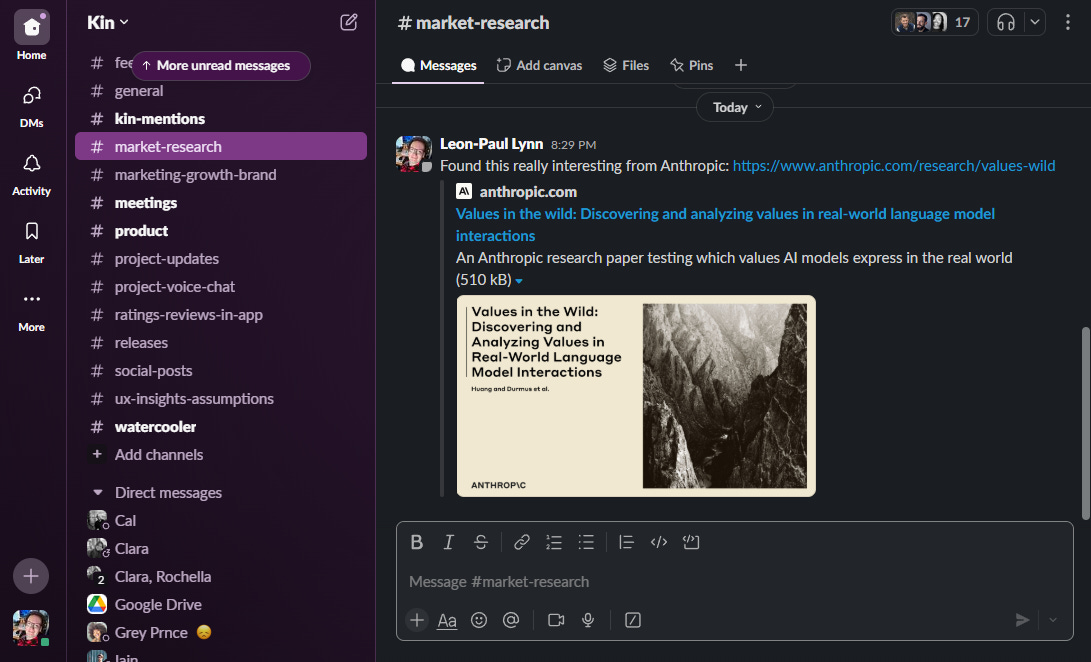
Task: Open your user profile avatar at bottom
Action: point(31,627)
